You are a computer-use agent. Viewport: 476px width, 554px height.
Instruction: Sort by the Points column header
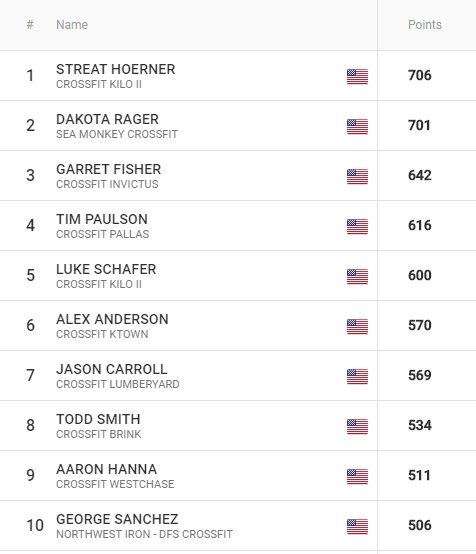pos(425,25)
